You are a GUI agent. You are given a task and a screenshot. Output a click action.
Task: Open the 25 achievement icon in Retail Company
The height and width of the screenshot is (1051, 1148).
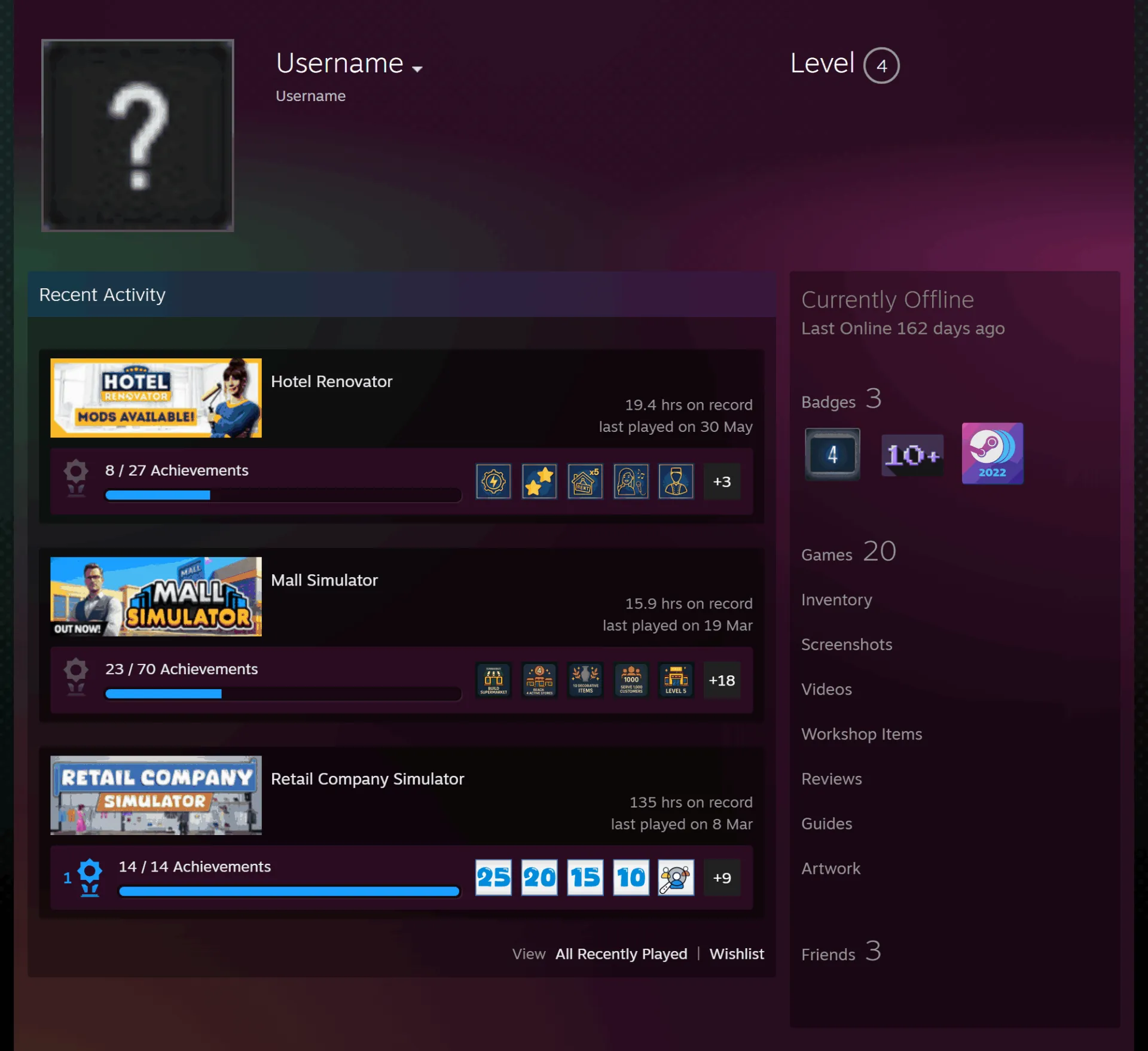pyautogui.click(x=493, y=878)
